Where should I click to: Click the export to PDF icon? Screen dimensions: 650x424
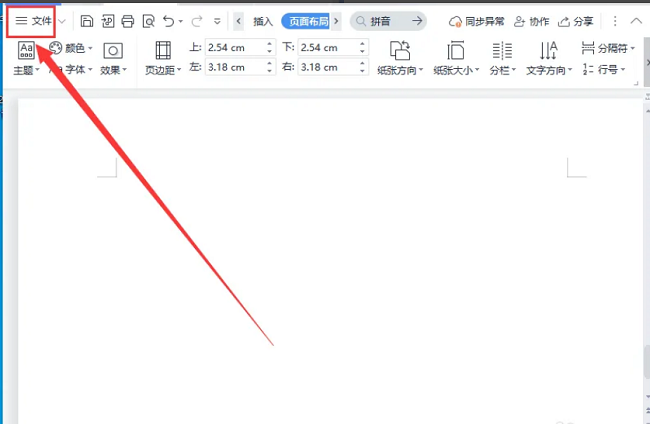point(108,21)
